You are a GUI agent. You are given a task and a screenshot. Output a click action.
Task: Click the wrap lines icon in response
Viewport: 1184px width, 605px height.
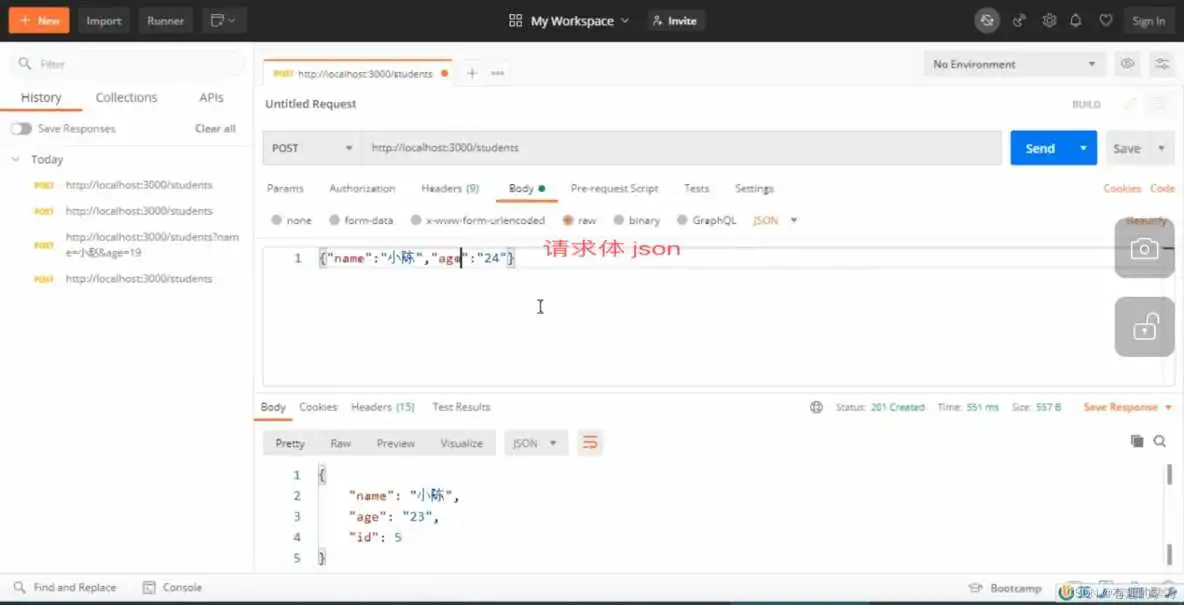590,443
